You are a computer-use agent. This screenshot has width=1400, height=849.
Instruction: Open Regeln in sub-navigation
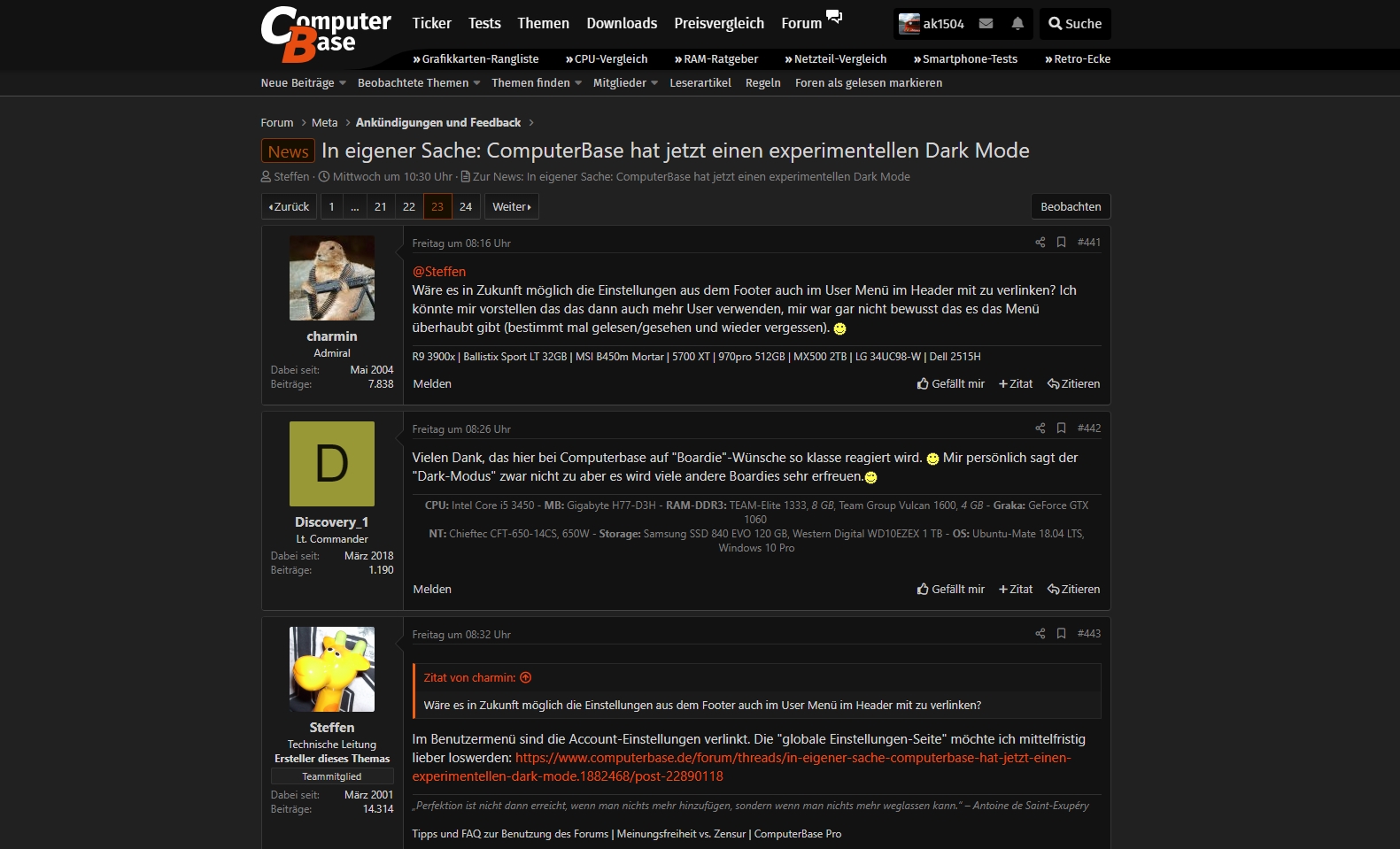coord(763,83)
